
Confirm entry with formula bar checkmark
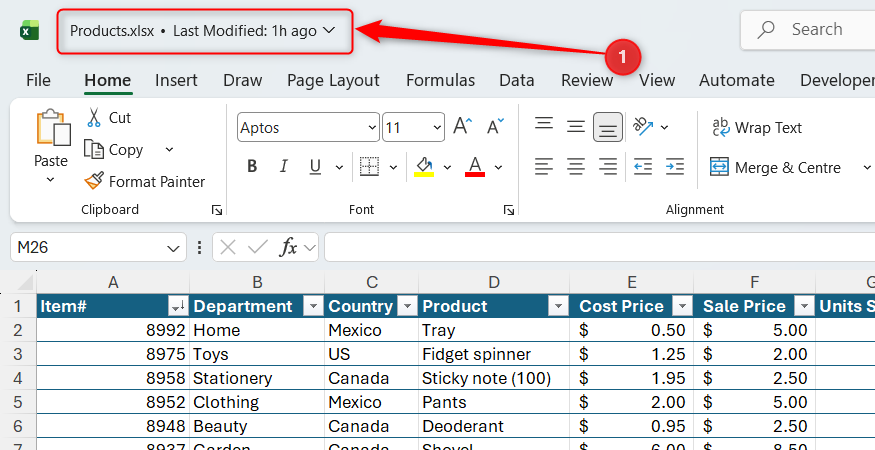pyautogui.click(x=257, y=247)
